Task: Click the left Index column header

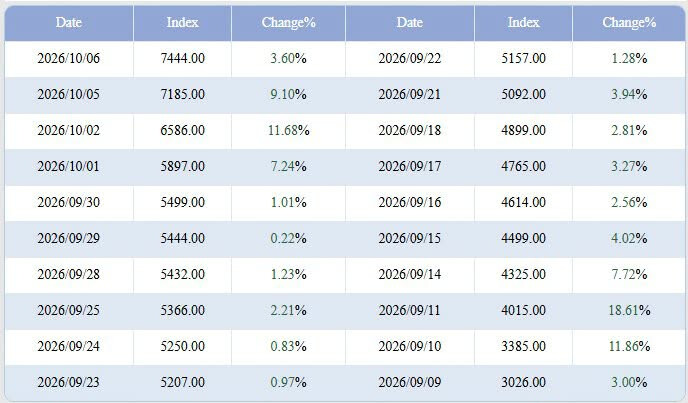Action: click(x=183, y=23)
